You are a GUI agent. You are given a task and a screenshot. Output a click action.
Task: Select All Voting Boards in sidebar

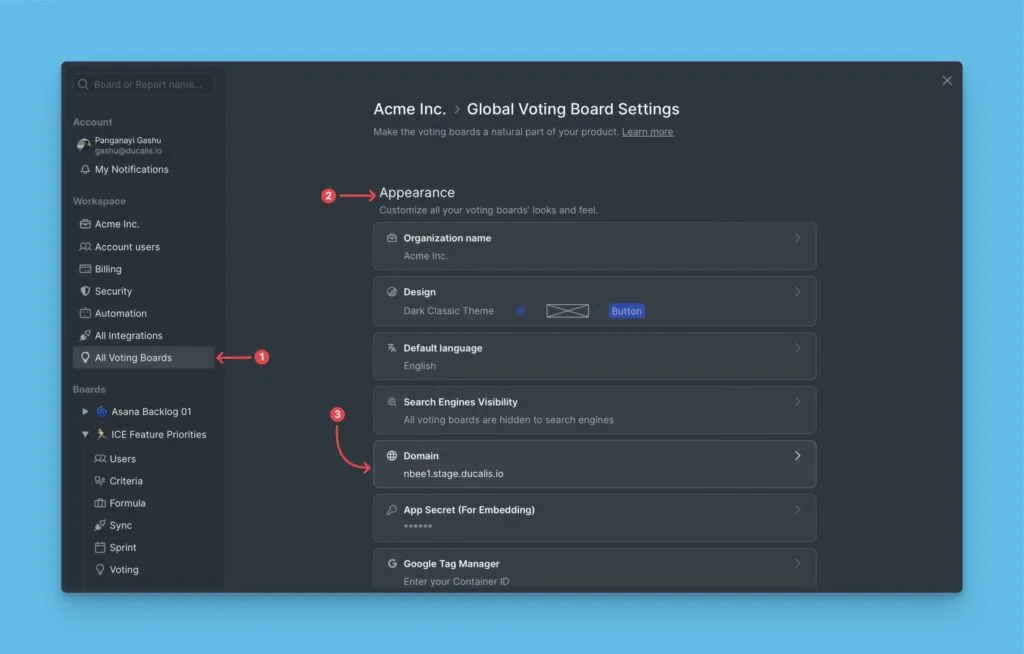pos(133,358)
